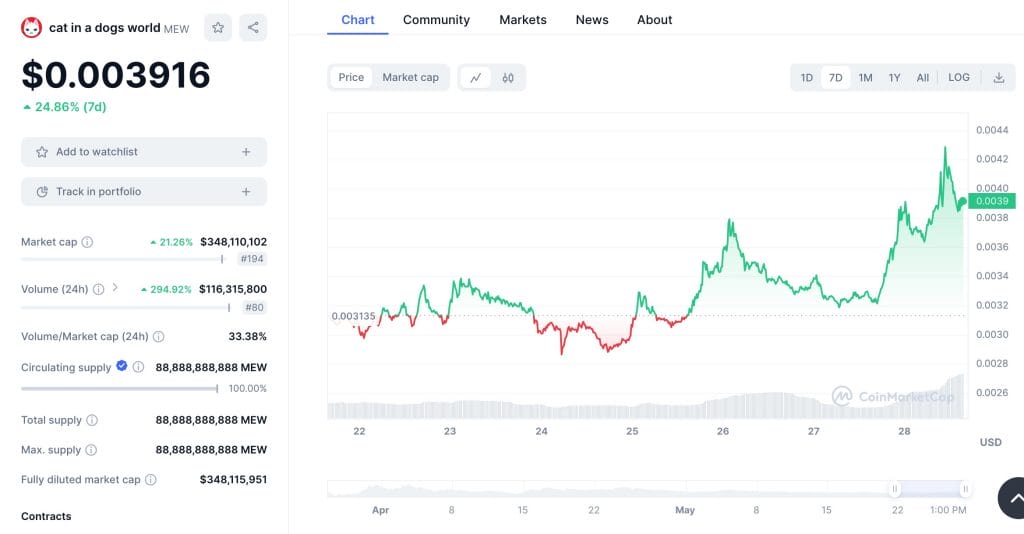Screen dimensions: 1024x534
Task: Click the Circulating supply info icon
Action: point(138,367)
